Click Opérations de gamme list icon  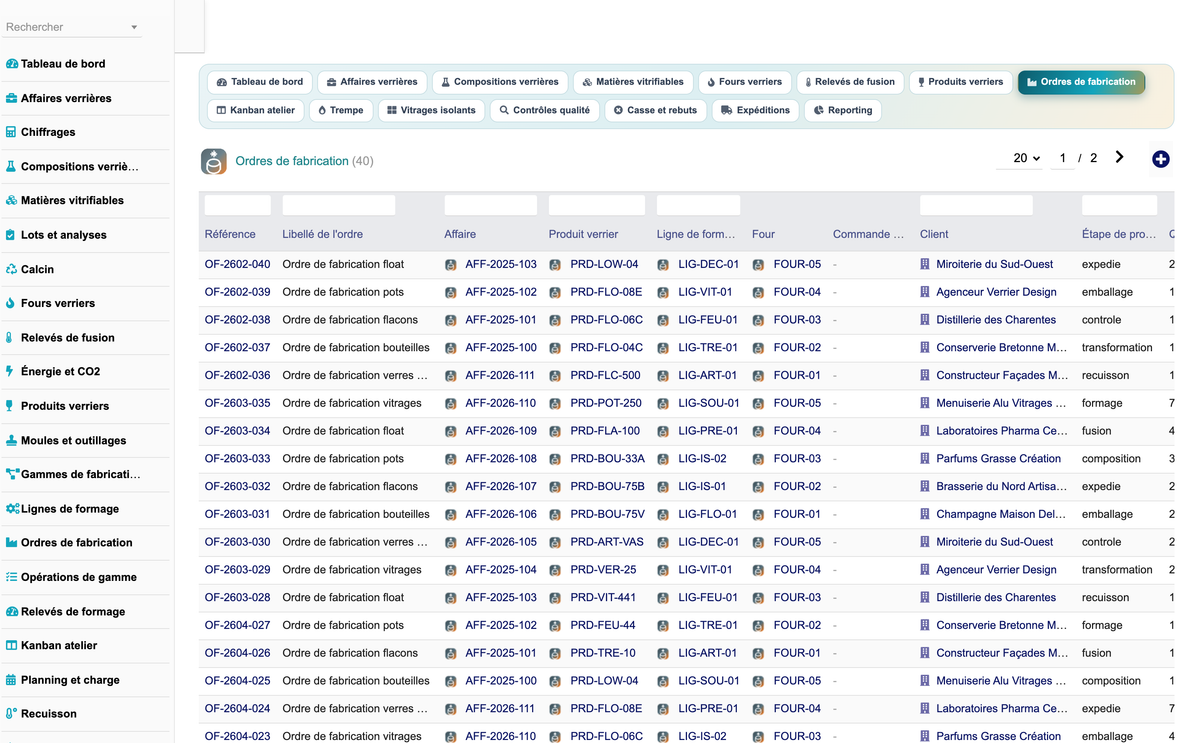point(11,577)
